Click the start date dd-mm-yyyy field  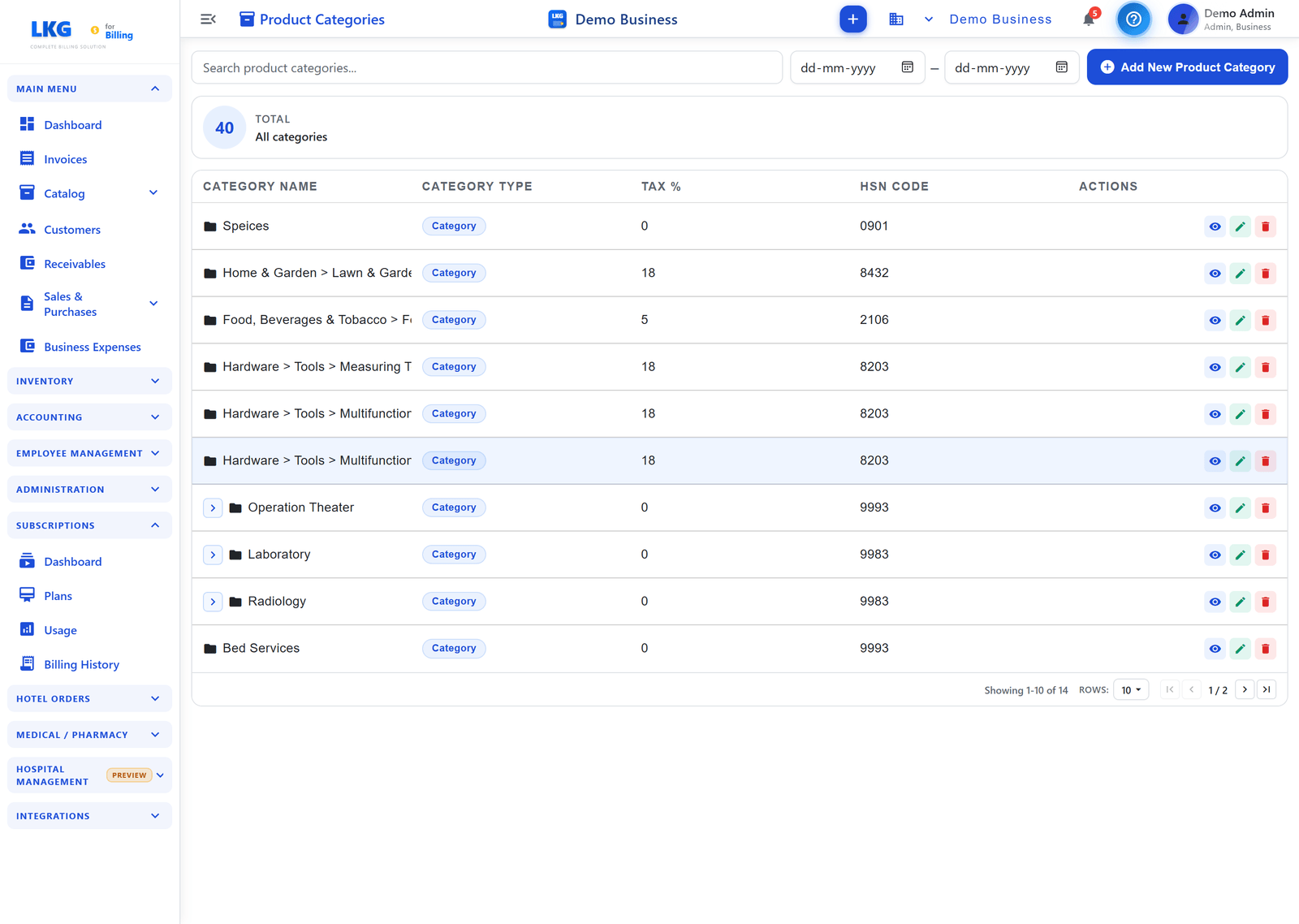coord(857,67)
